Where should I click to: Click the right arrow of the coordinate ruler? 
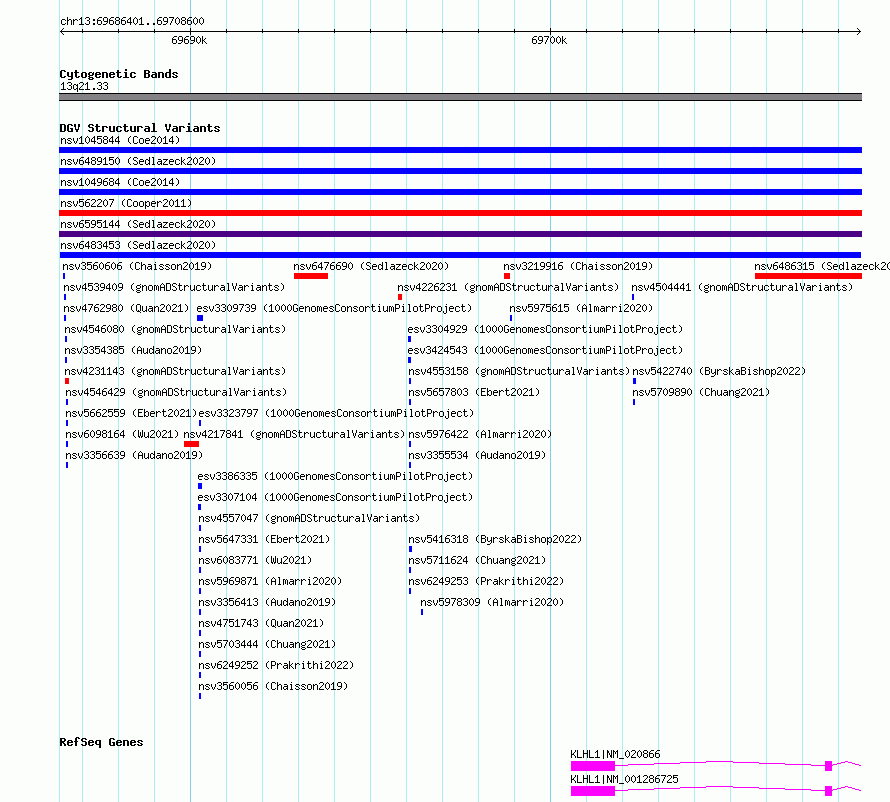click(859, 31)
